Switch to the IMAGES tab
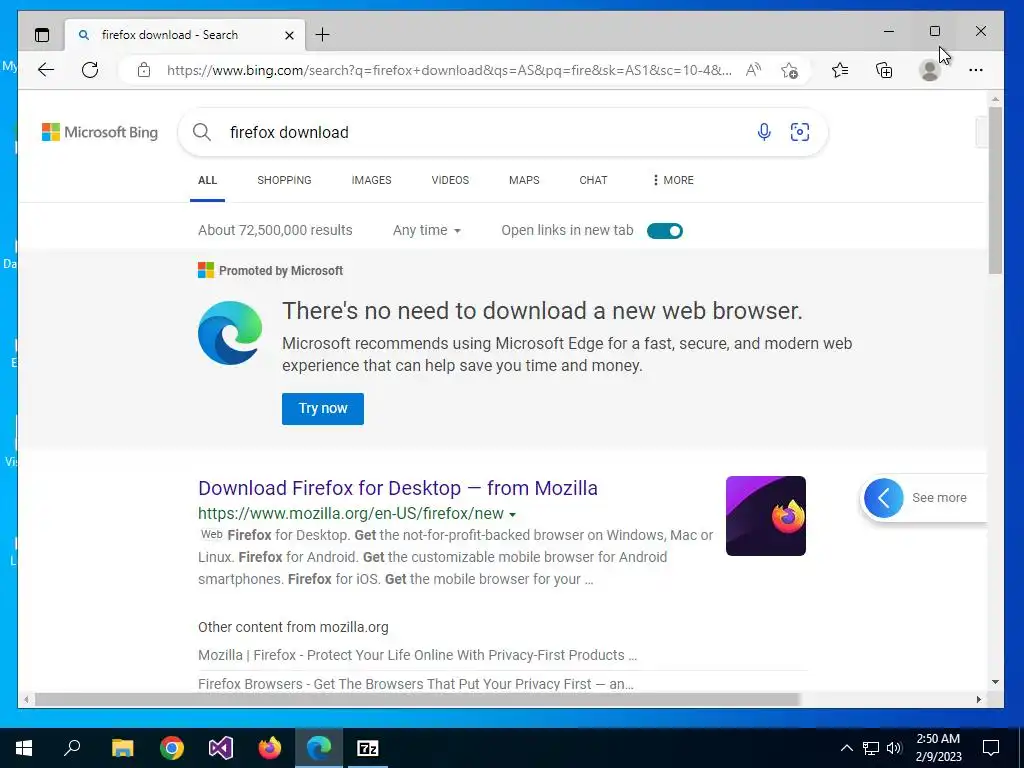 click(x=372, y=180)
